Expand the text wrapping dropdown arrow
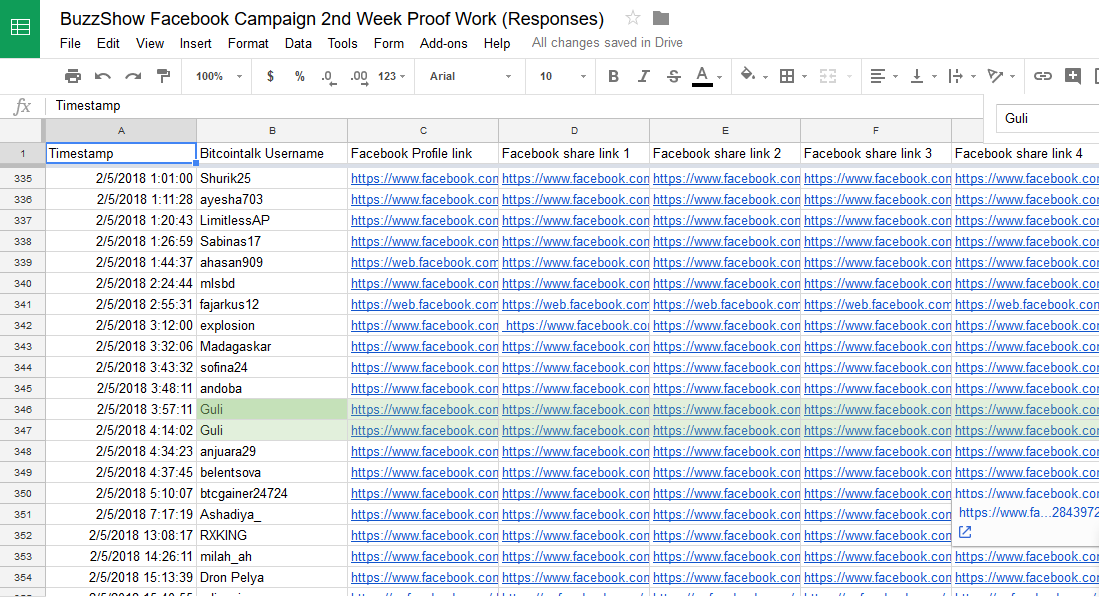The image size is (1099, 597). click(x=973, y=77)
